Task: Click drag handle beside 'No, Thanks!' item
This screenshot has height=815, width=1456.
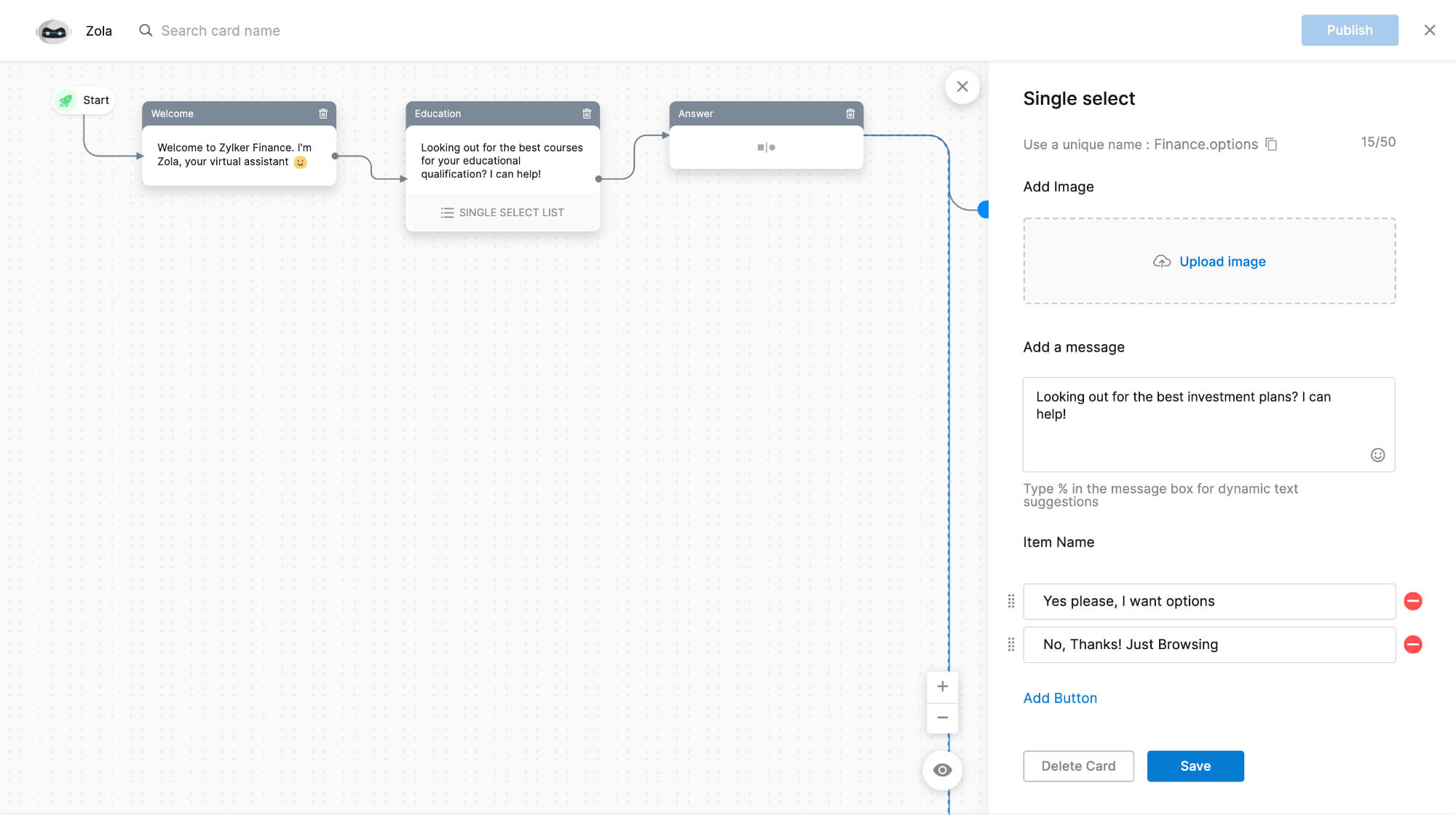Action: (x=1011, y=645)
